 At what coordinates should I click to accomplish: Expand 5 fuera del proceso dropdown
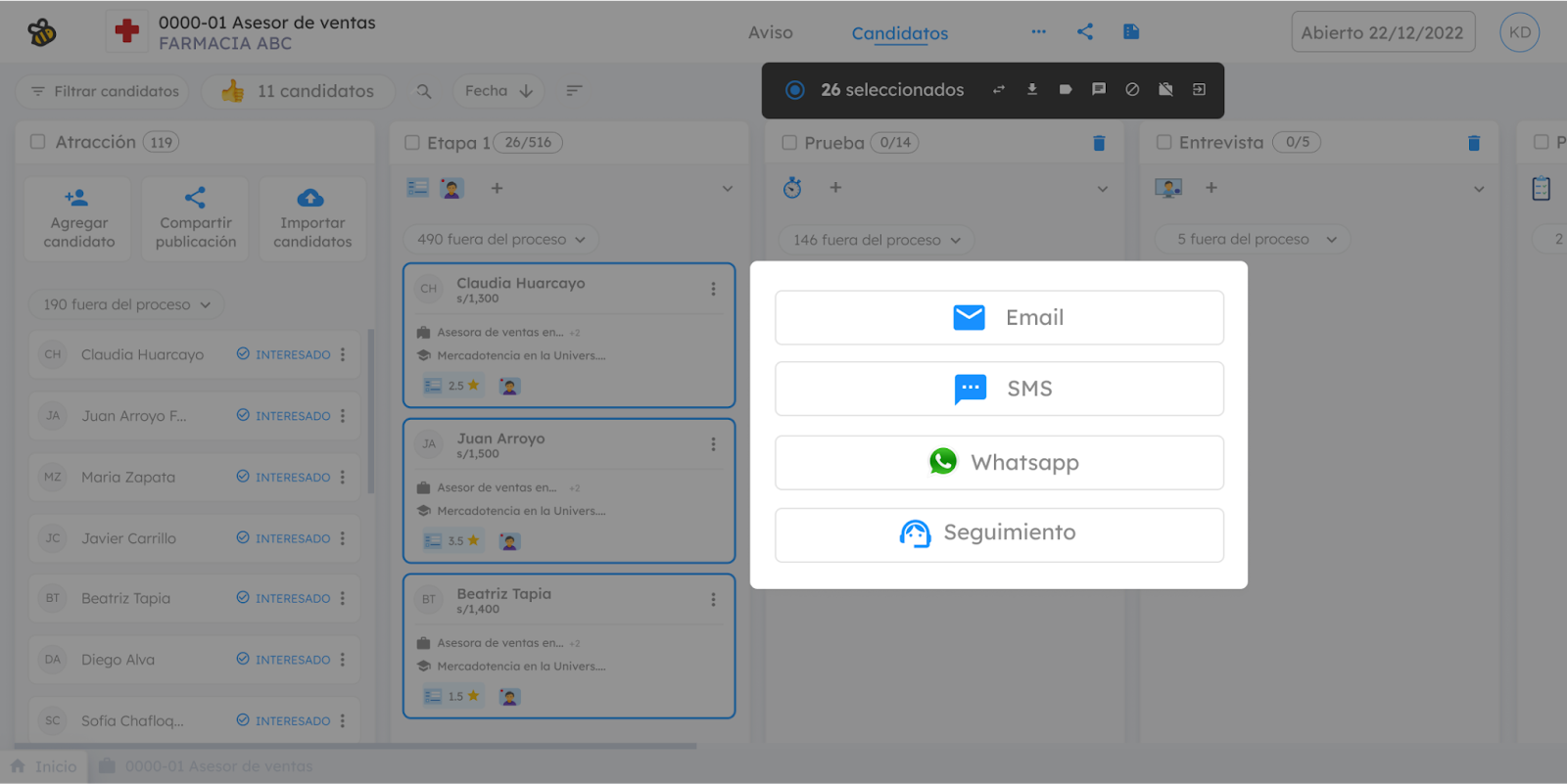1253,239
